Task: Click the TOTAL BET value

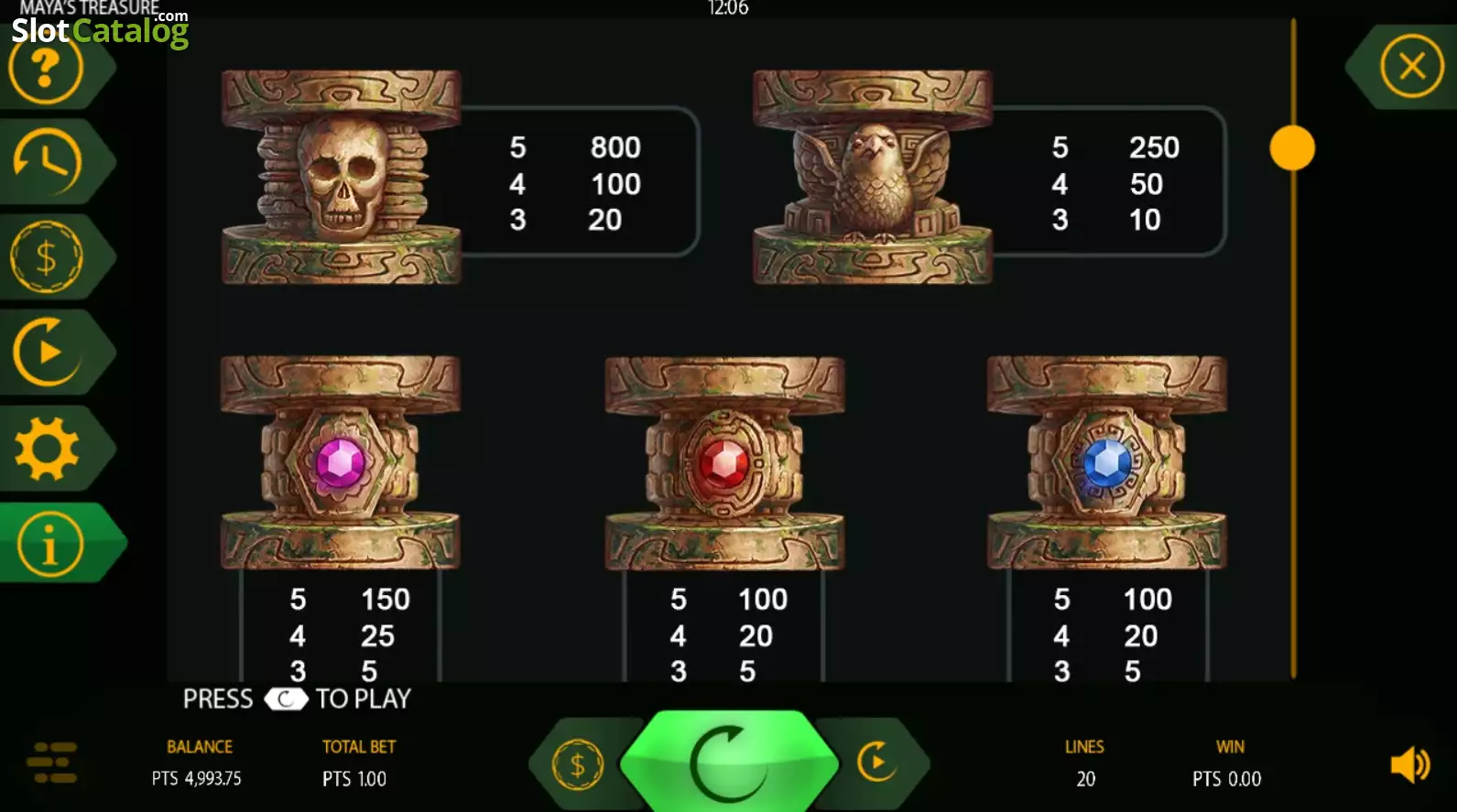Action: coord(354,779)
